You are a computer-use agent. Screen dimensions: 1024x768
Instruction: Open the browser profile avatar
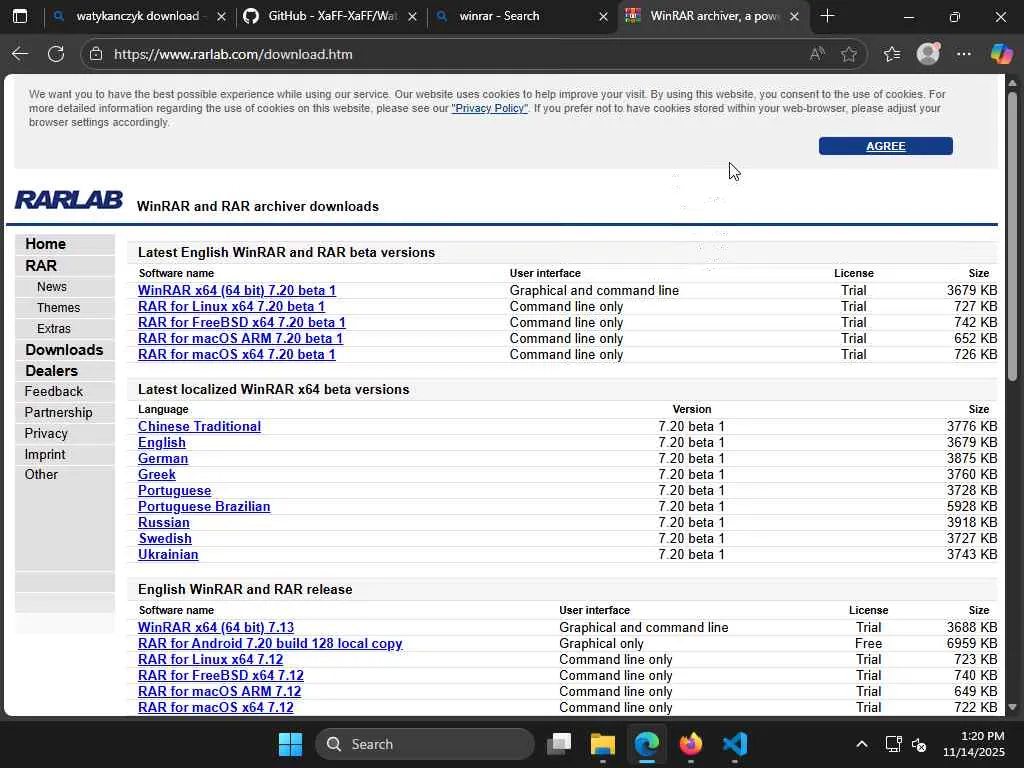[x=928, y=54]
